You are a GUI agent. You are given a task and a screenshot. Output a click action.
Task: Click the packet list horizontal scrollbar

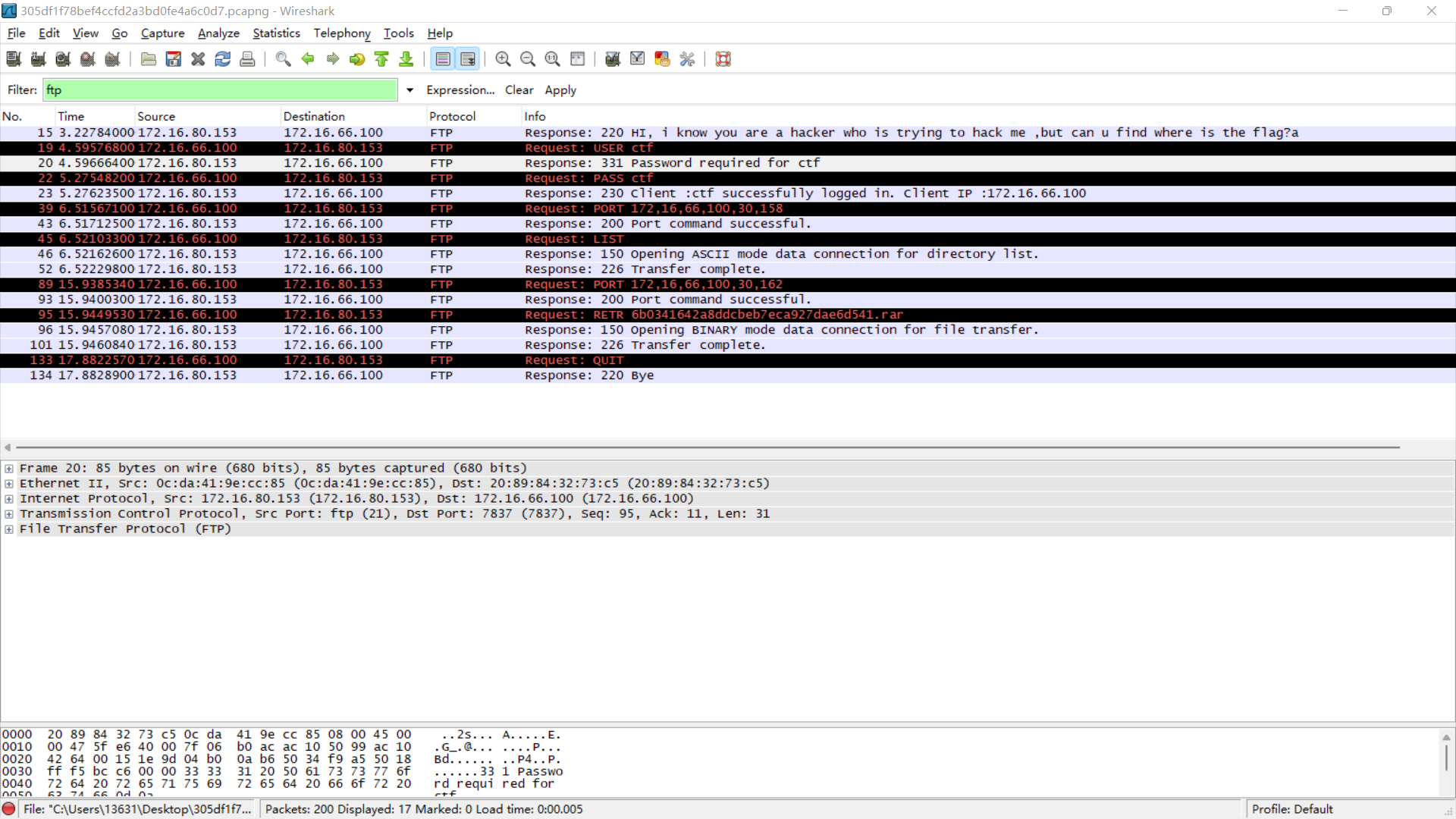coord(705,447)
